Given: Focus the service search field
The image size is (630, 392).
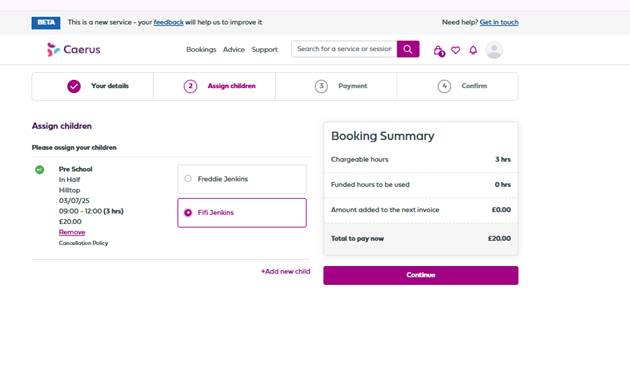Looking at the screenshot, I should click(x=344, y=49).
